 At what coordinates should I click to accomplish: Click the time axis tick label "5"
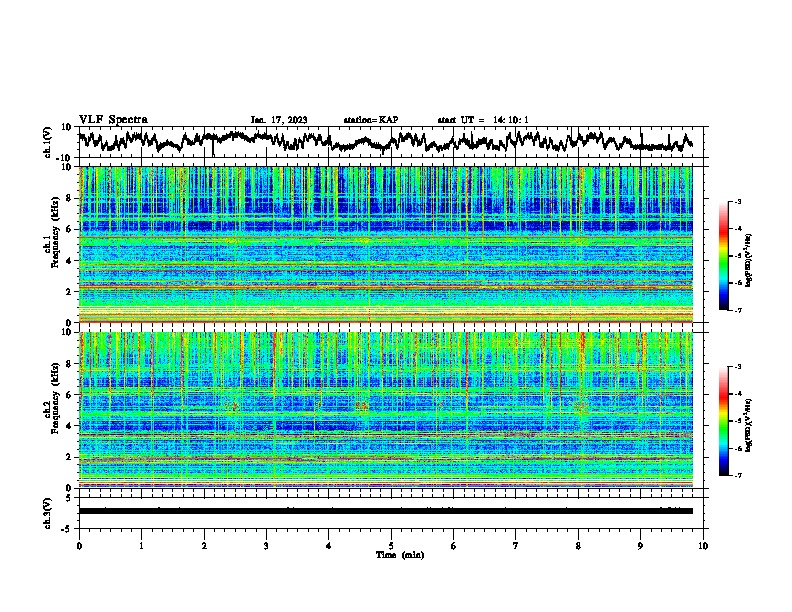pyautogui.click(x=391, y=546)
